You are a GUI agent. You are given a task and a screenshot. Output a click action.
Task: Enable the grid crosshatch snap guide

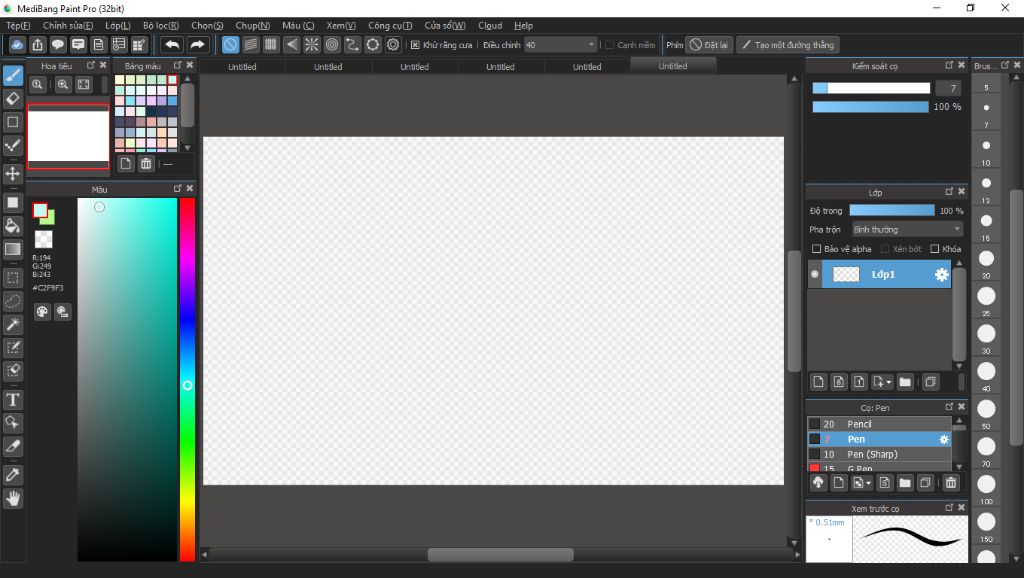[x=271, y=45]
